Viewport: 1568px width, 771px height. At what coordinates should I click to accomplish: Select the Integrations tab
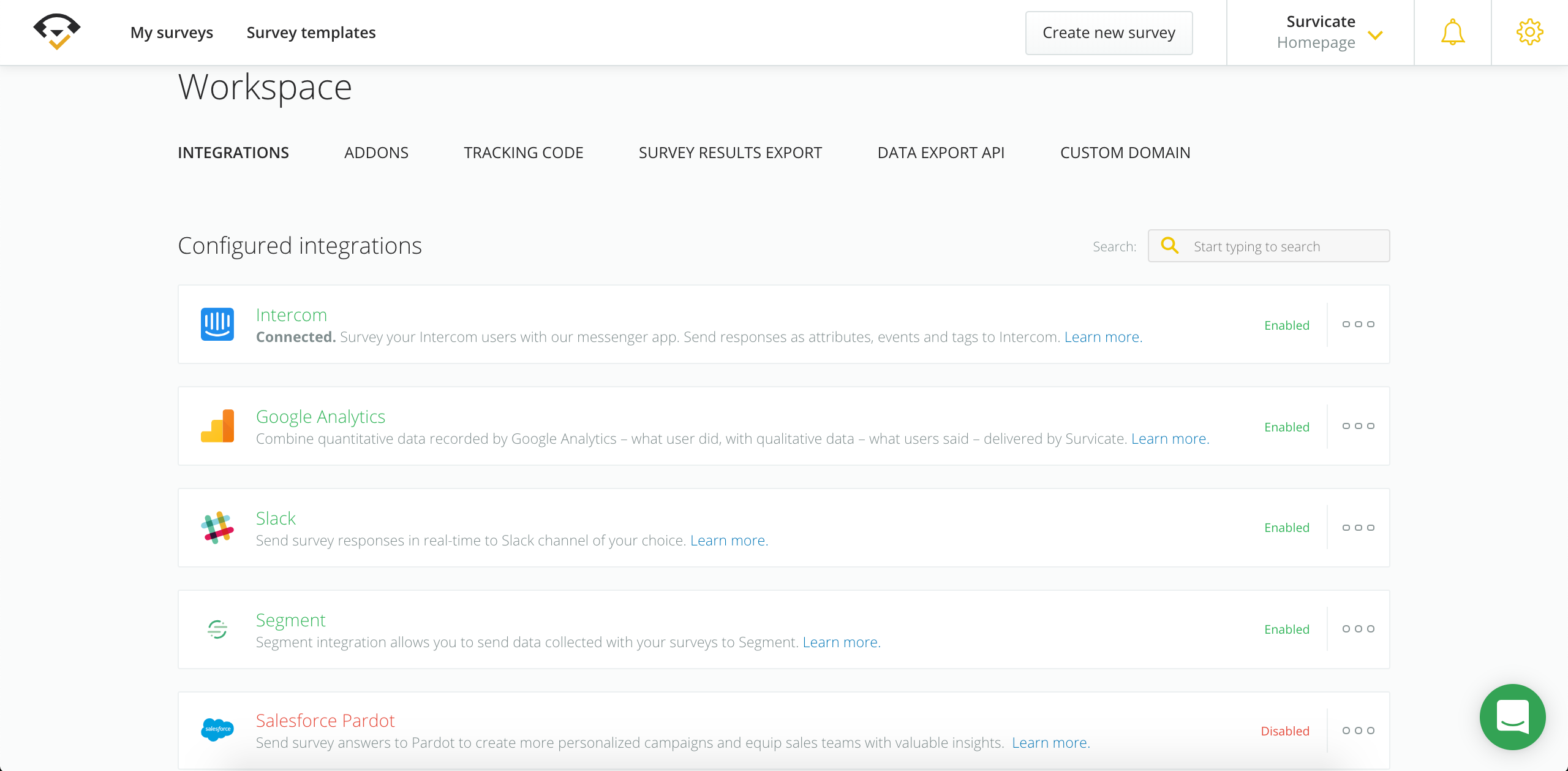click(x=233, y=153)
